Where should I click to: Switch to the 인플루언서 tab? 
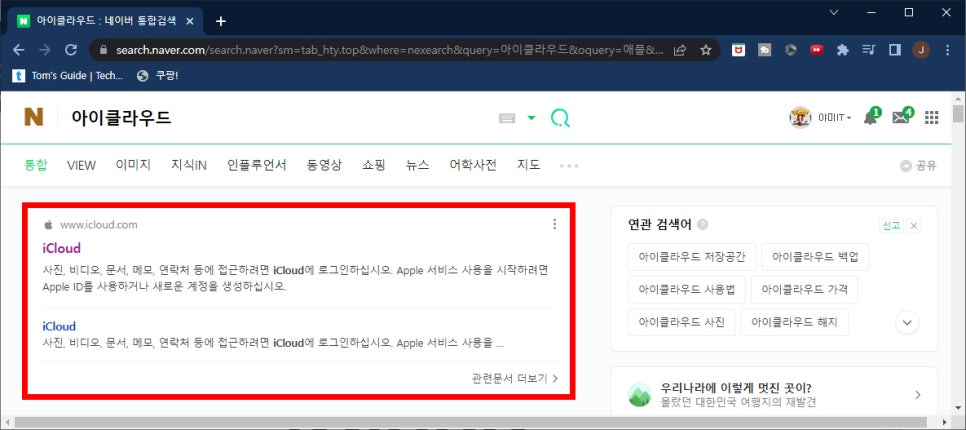(x=256, y=165)
